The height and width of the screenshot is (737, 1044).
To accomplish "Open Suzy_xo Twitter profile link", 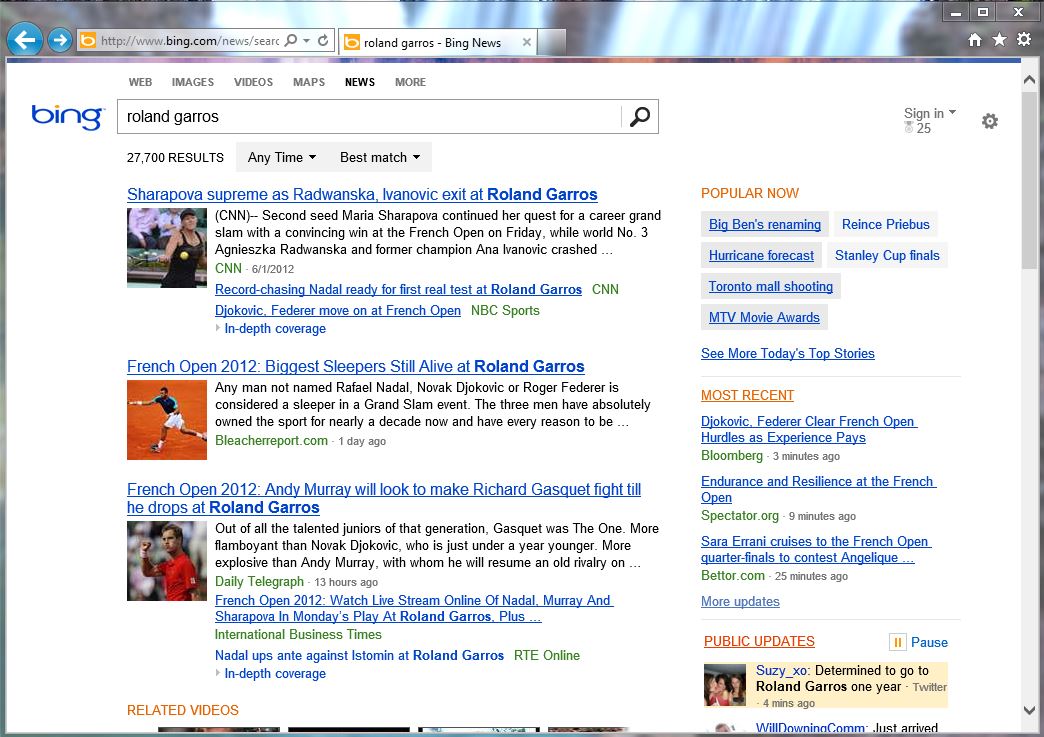I will [x=782, y=670].
